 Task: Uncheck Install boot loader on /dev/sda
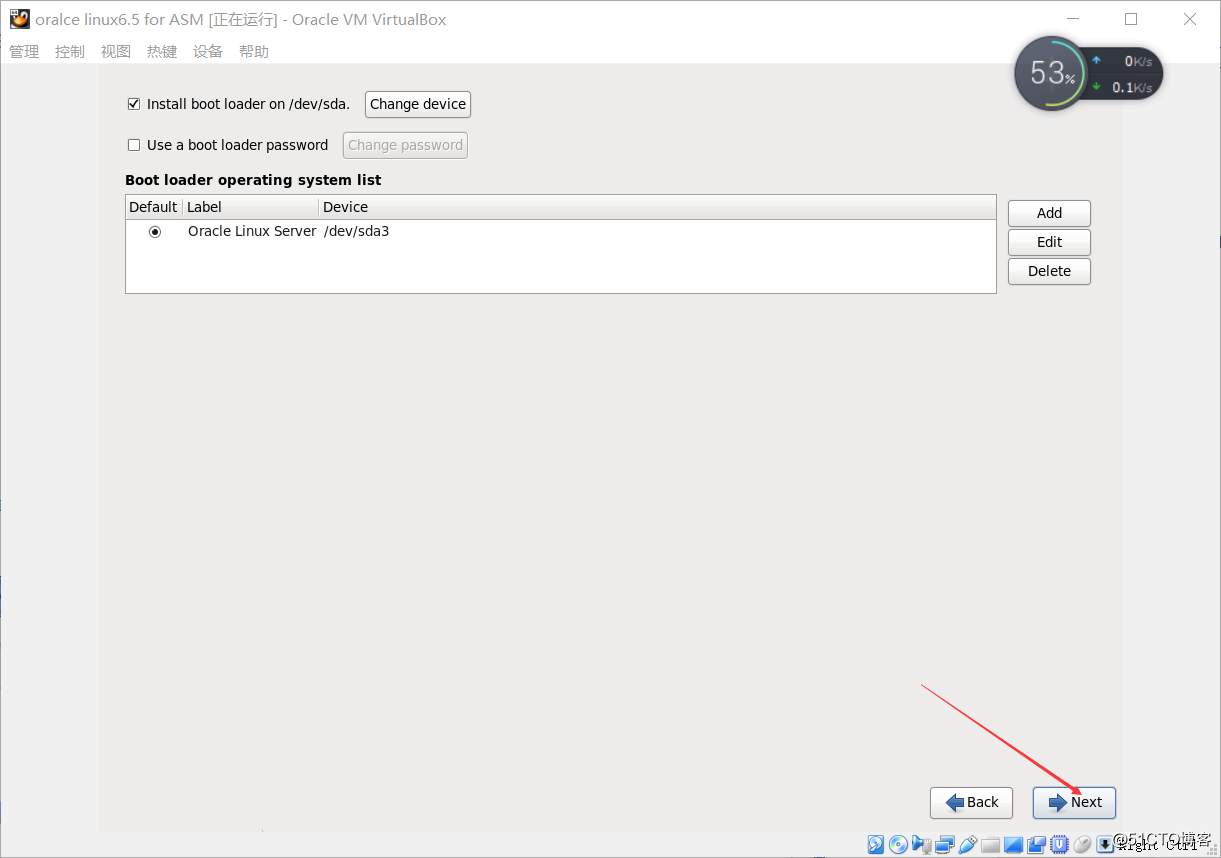click(134, 104)
